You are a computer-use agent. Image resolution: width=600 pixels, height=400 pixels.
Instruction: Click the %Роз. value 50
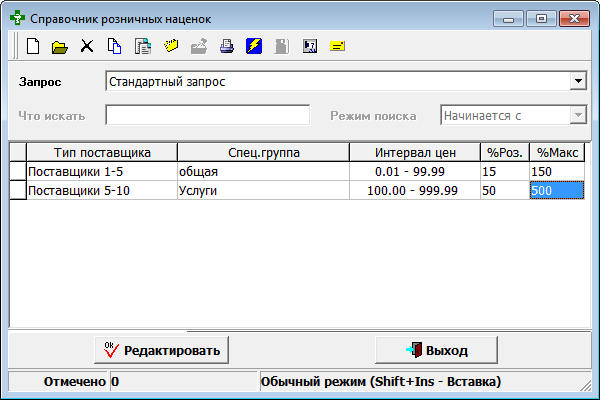pos(505,190)
